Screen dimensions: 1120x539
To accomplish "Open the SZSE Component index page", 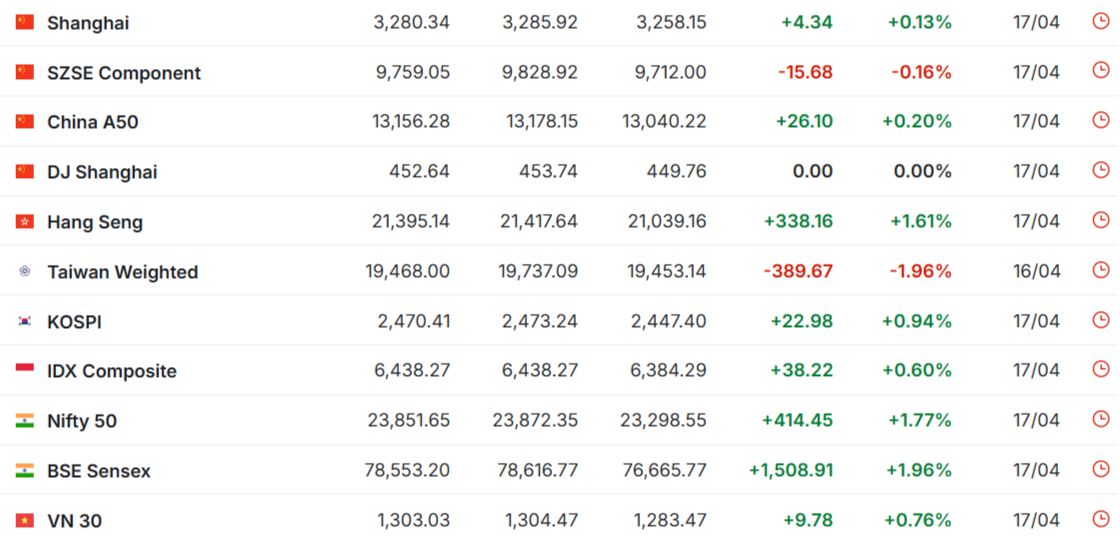I will pyautogui.click(x=124, y=73).
